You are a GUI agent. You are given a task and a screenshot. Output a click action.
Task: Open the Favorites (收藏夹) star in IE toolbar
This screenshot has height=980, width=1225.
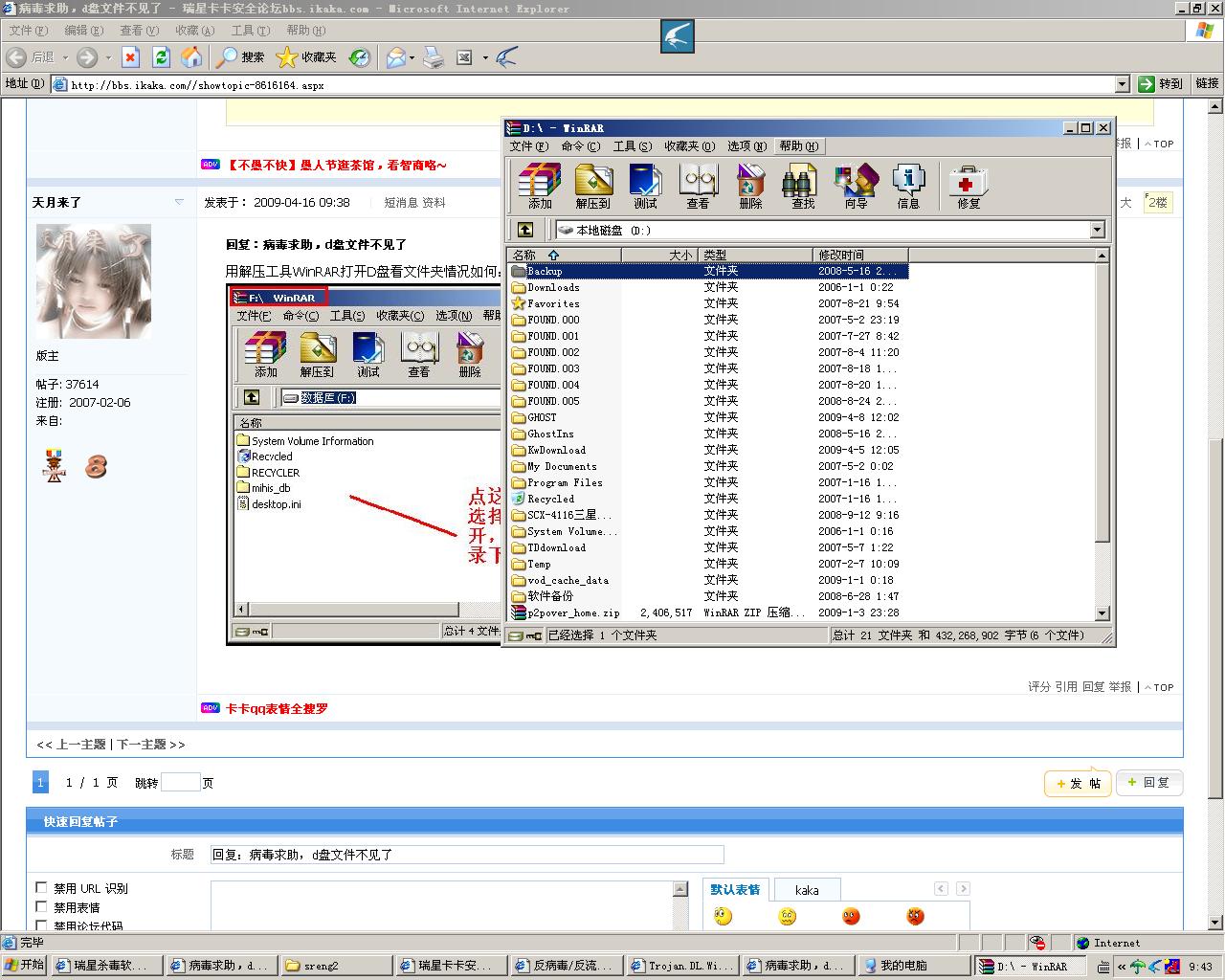pyautogui.click(x=306, y=57)
